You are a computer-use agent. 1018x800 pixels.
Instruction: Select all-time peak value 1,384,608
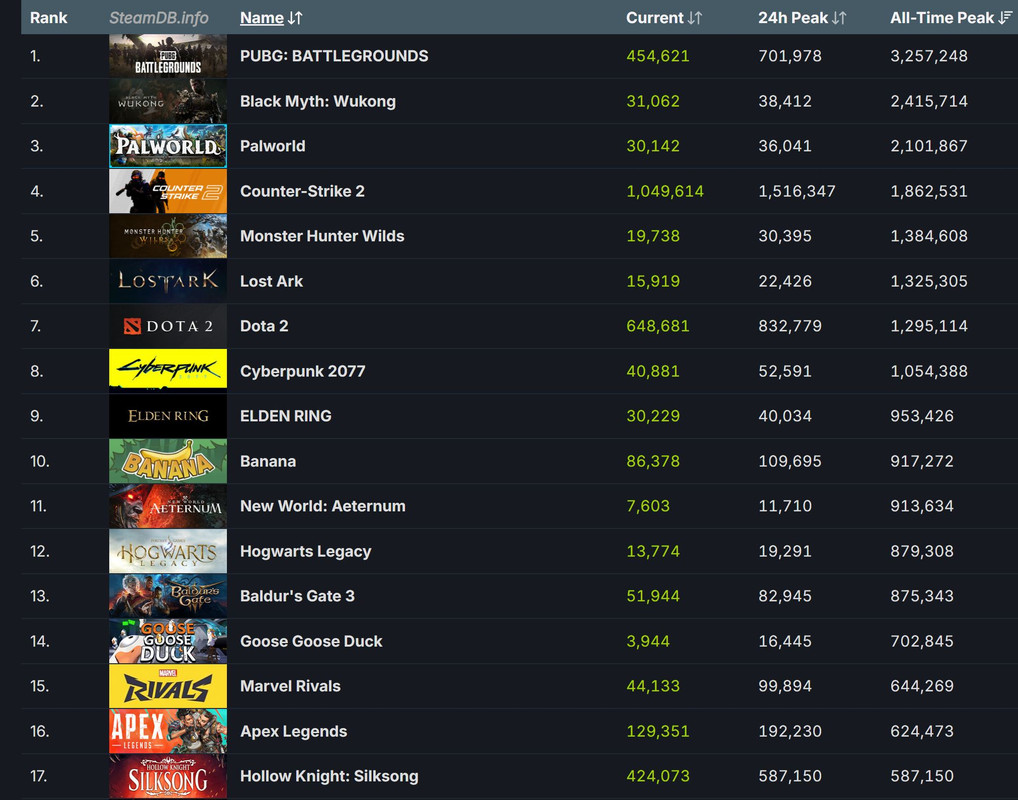point(929,236)
